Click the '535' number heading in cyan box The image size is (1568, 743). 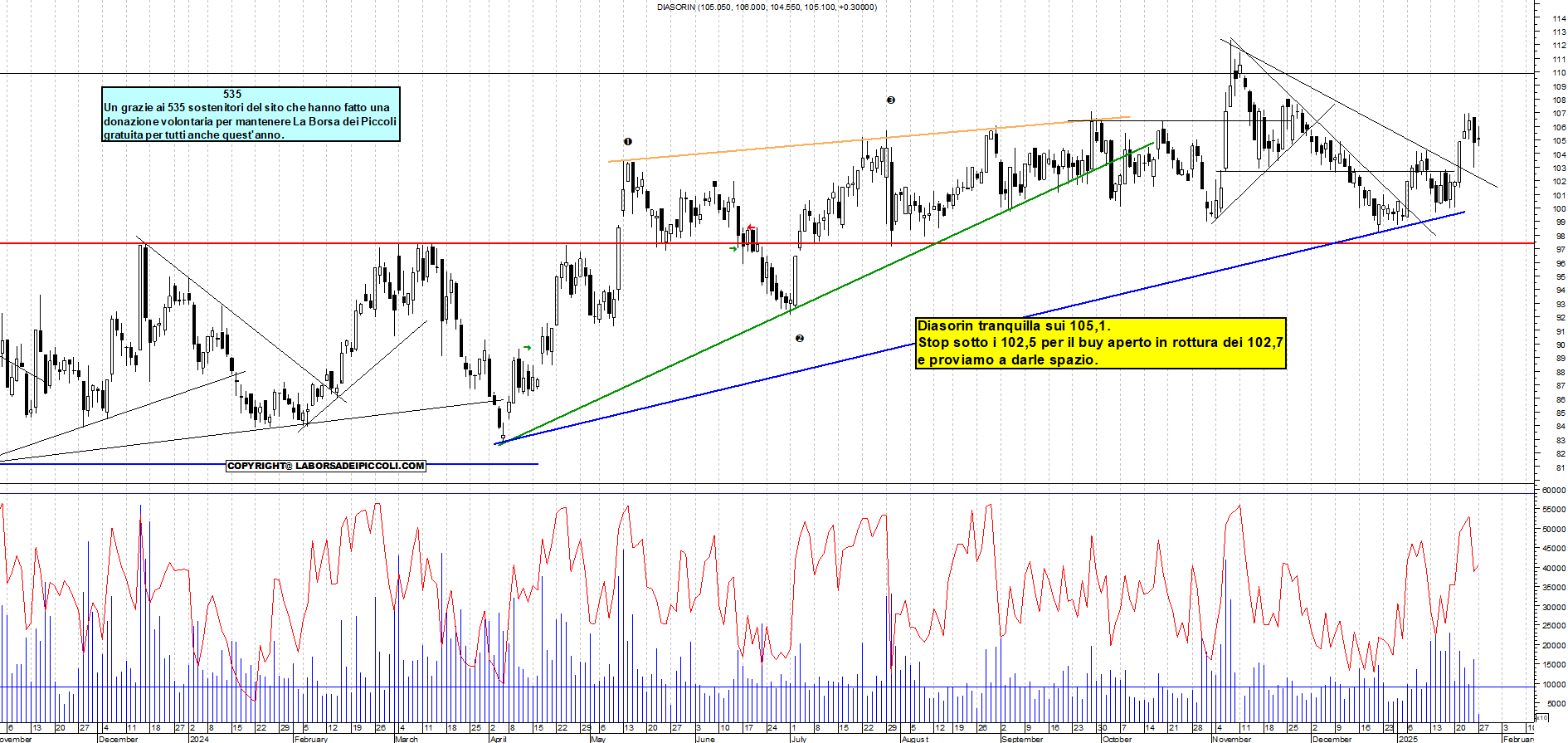pyautogui.click(x=232, y=94)
